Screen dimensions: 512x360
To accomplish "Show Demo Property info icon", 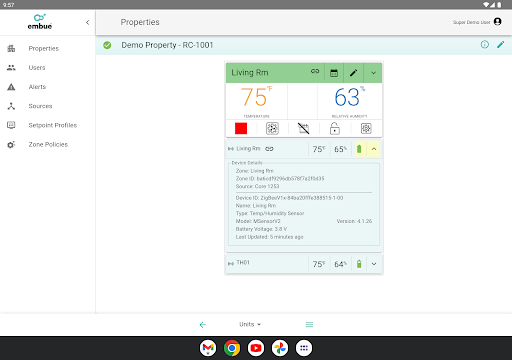I will click(485, 44).
